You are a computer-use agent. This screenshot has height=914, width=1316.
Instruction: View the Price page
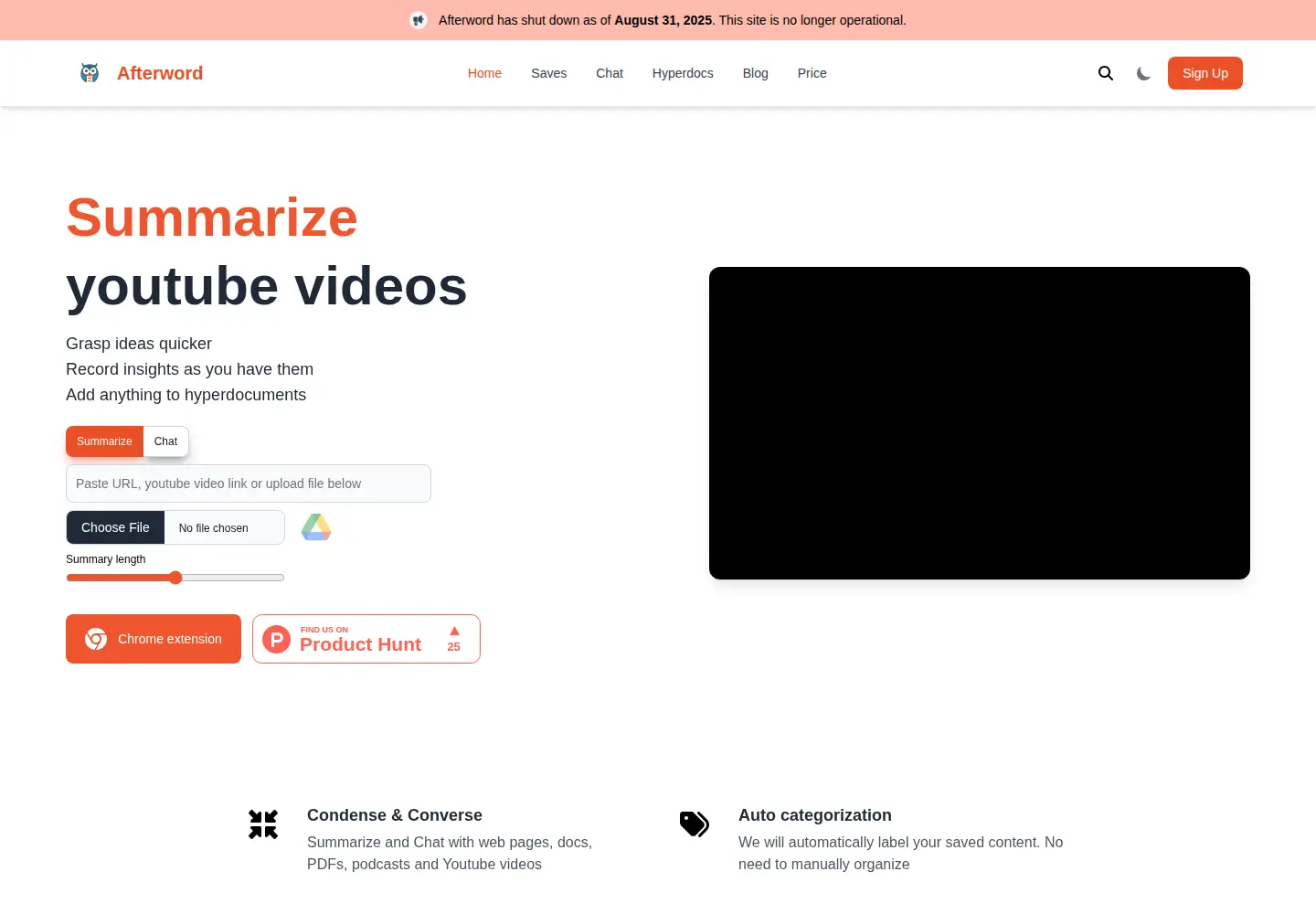click(812, 73)
